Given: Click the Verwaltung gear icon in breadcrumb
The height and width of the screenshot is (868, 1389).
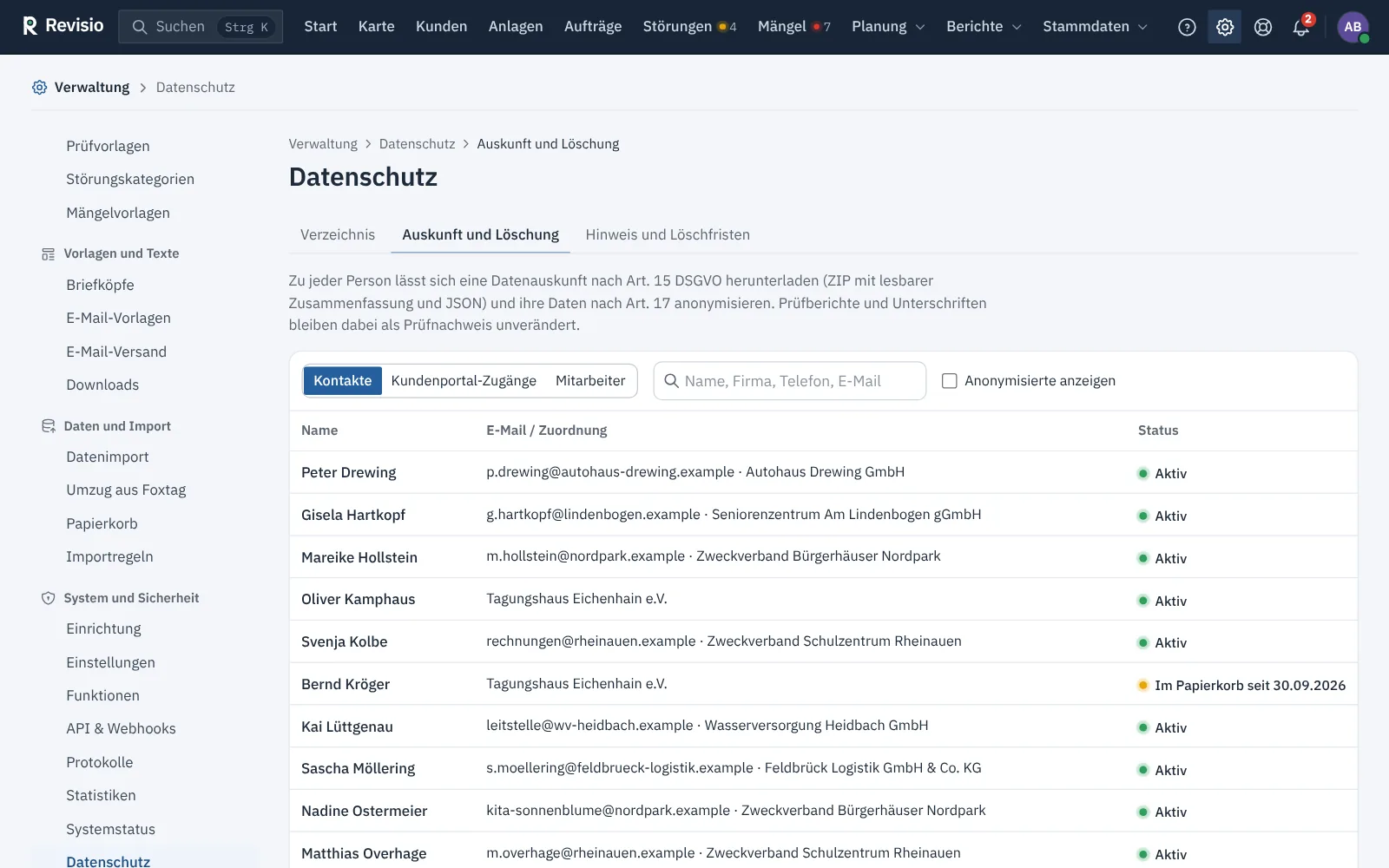Looking at the screenshot, I should (x=40, y=87).
